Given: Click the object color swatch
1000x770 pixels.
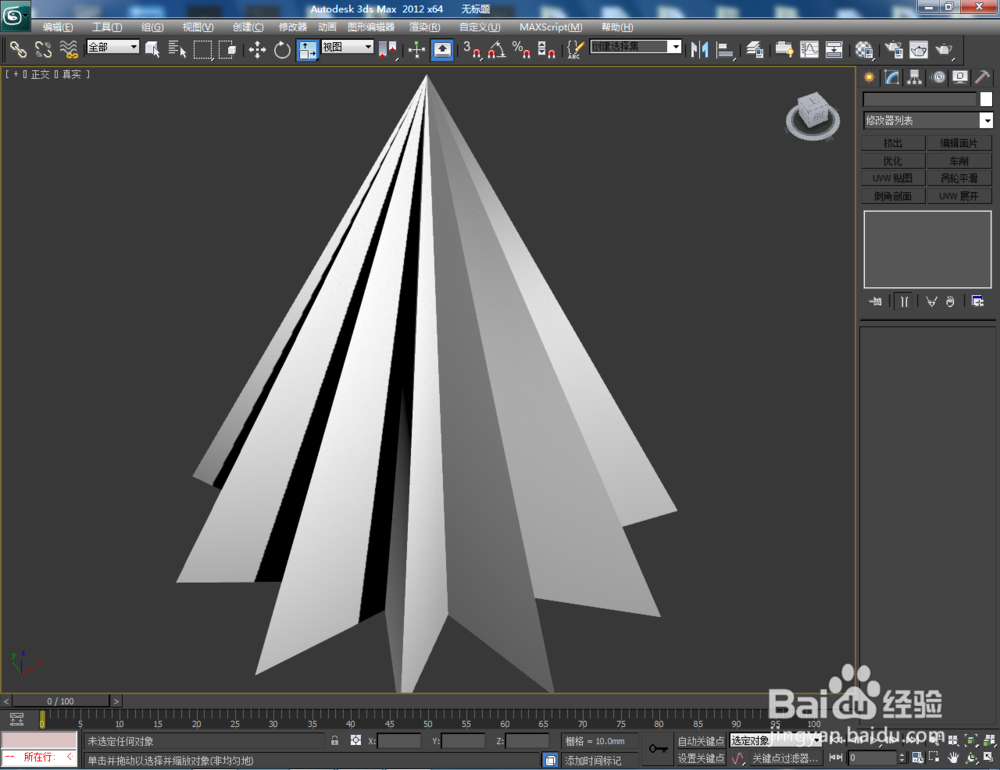Looking at the screenshot, I should (x=986, y=99).
